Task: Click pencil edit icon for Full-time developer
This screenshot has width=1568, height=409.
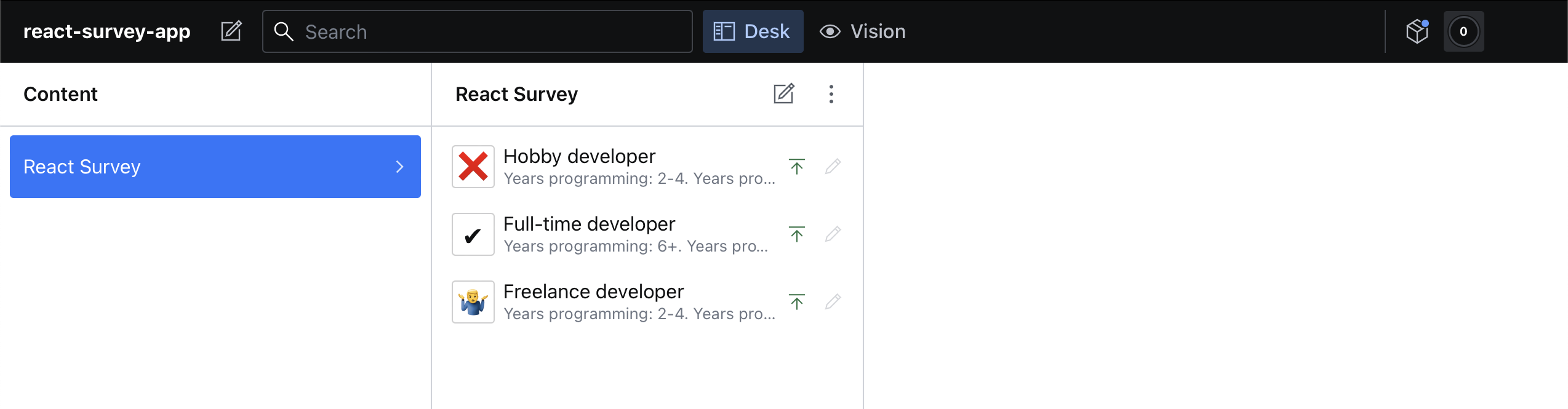Action: 833,234
